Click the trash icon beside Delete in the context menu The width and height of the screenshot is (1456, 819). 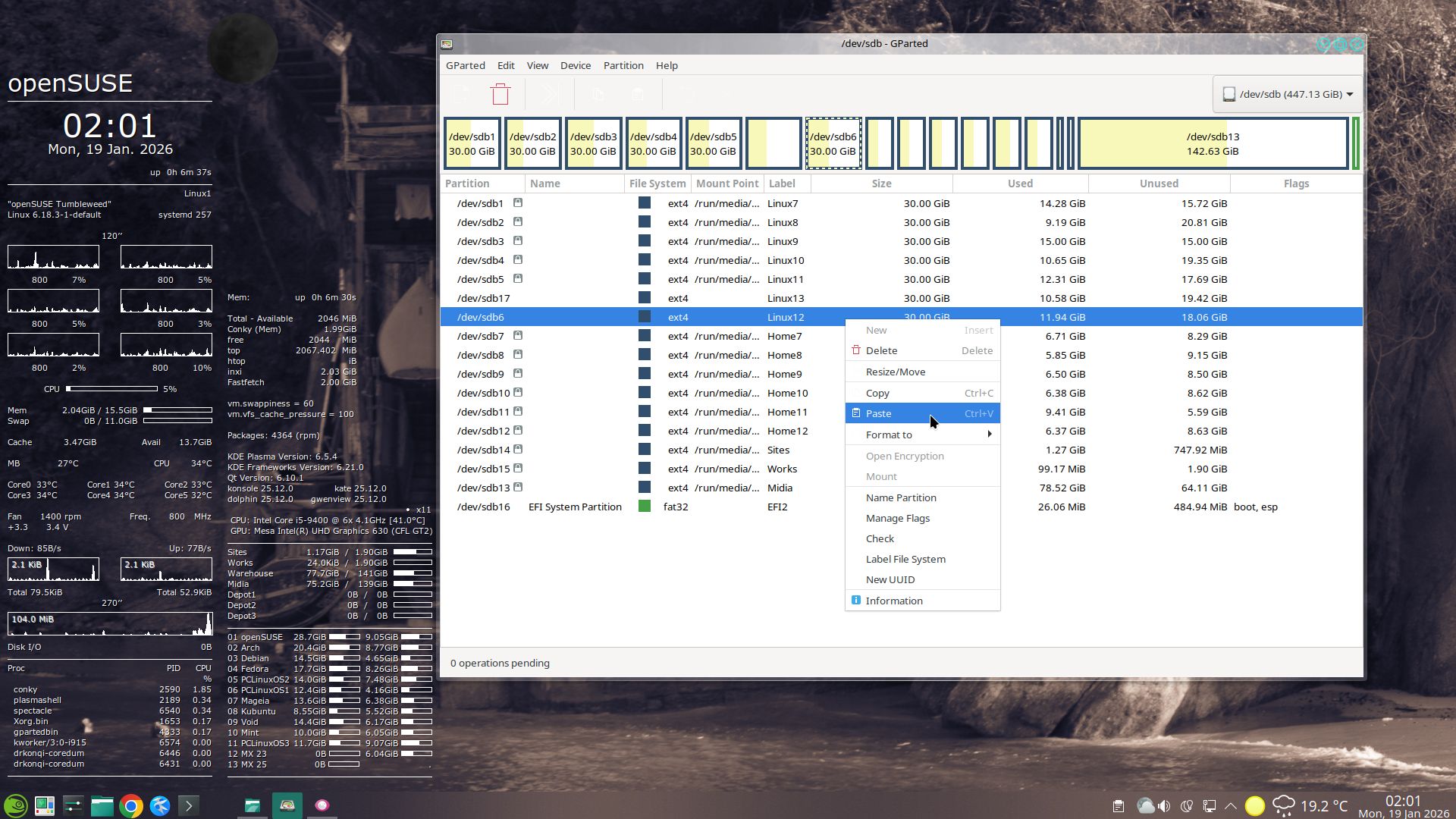coord(856,350)
